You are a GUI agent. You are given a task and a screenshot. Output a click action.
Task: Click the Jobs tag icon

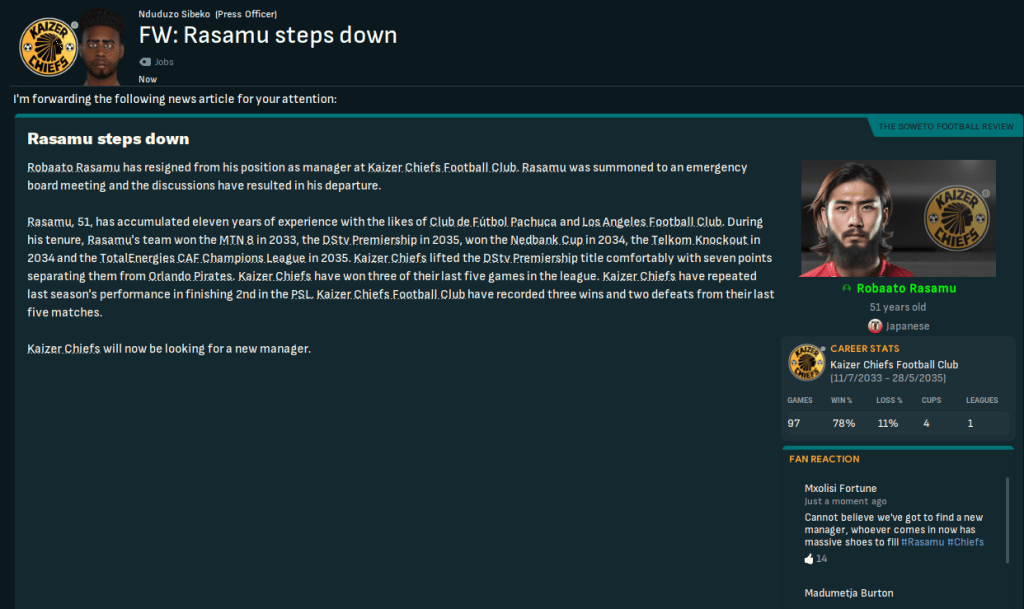[145, 62]
